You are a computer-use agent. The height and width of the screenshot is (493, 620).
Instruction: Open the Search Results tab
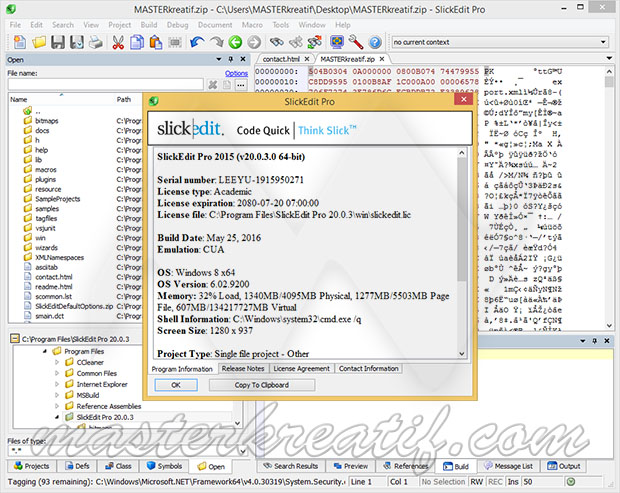tap(291, 466)
